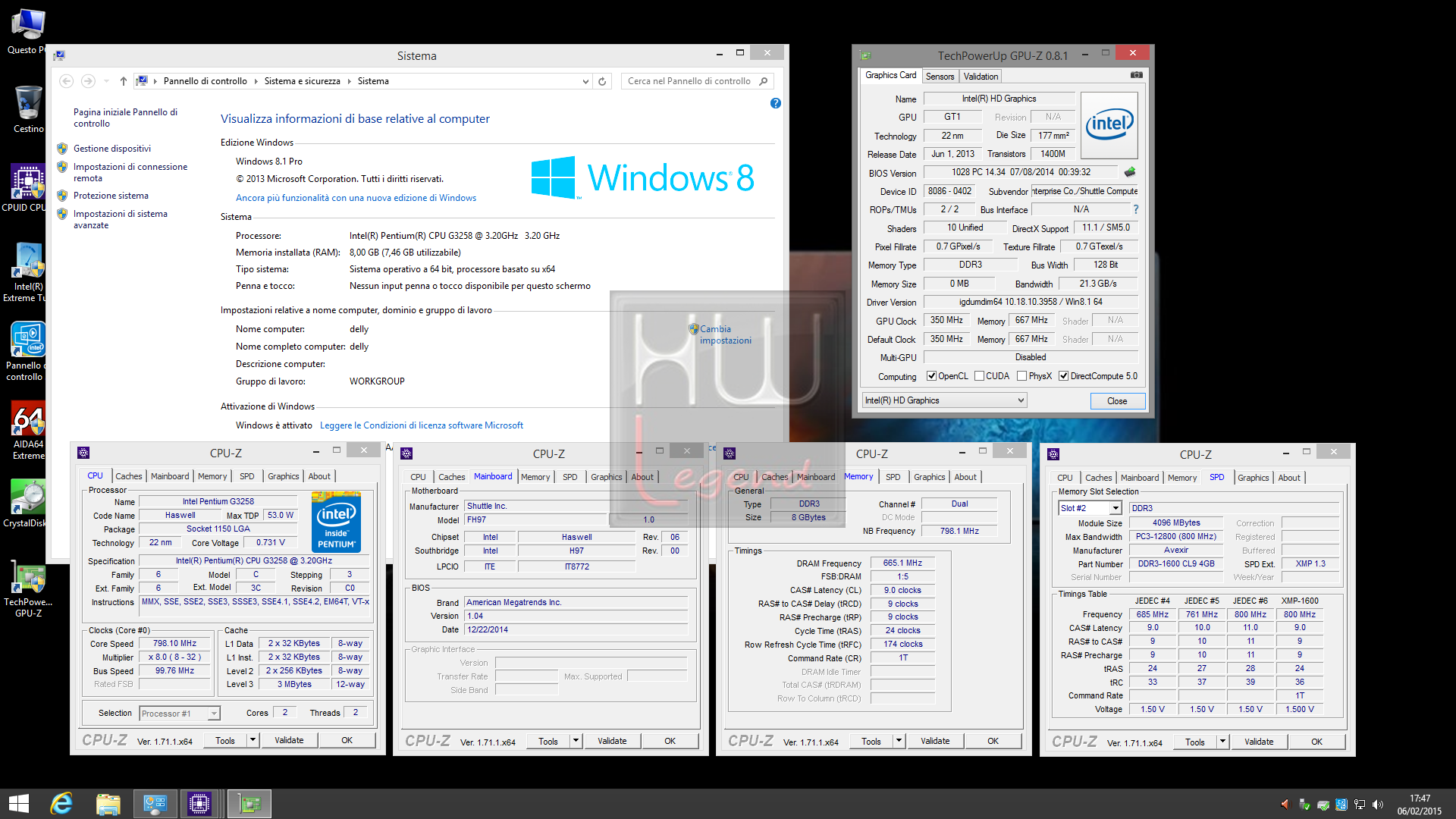Click Impostazioni di connessione remota link
Screen dimensions: 1456x819
[130, 172]
